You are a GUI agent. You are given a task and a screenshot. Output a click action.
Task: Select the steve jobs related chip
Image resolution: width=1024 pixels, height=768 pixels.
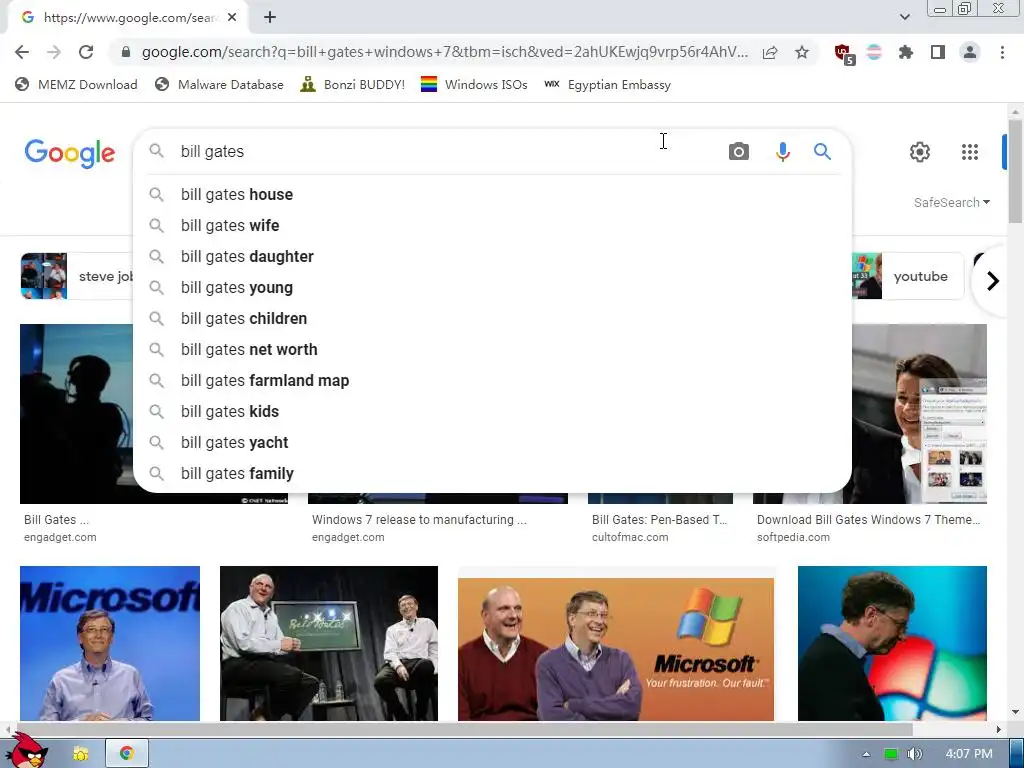pyautogui.click(x=77, y=276)
